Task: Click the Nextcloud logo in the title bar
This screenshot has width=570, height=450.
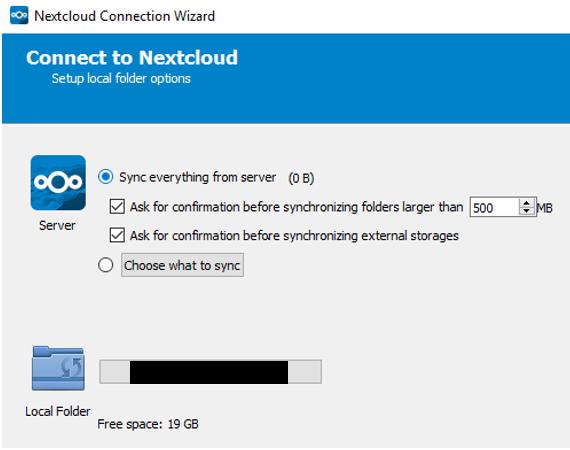Action: [19, 15]
